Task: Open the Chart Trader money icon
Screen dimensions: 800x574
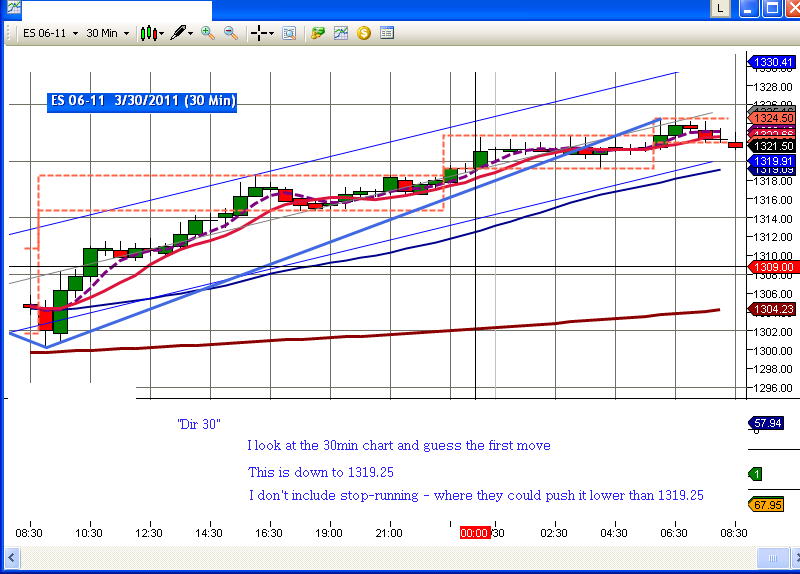Action: (317, 33)
